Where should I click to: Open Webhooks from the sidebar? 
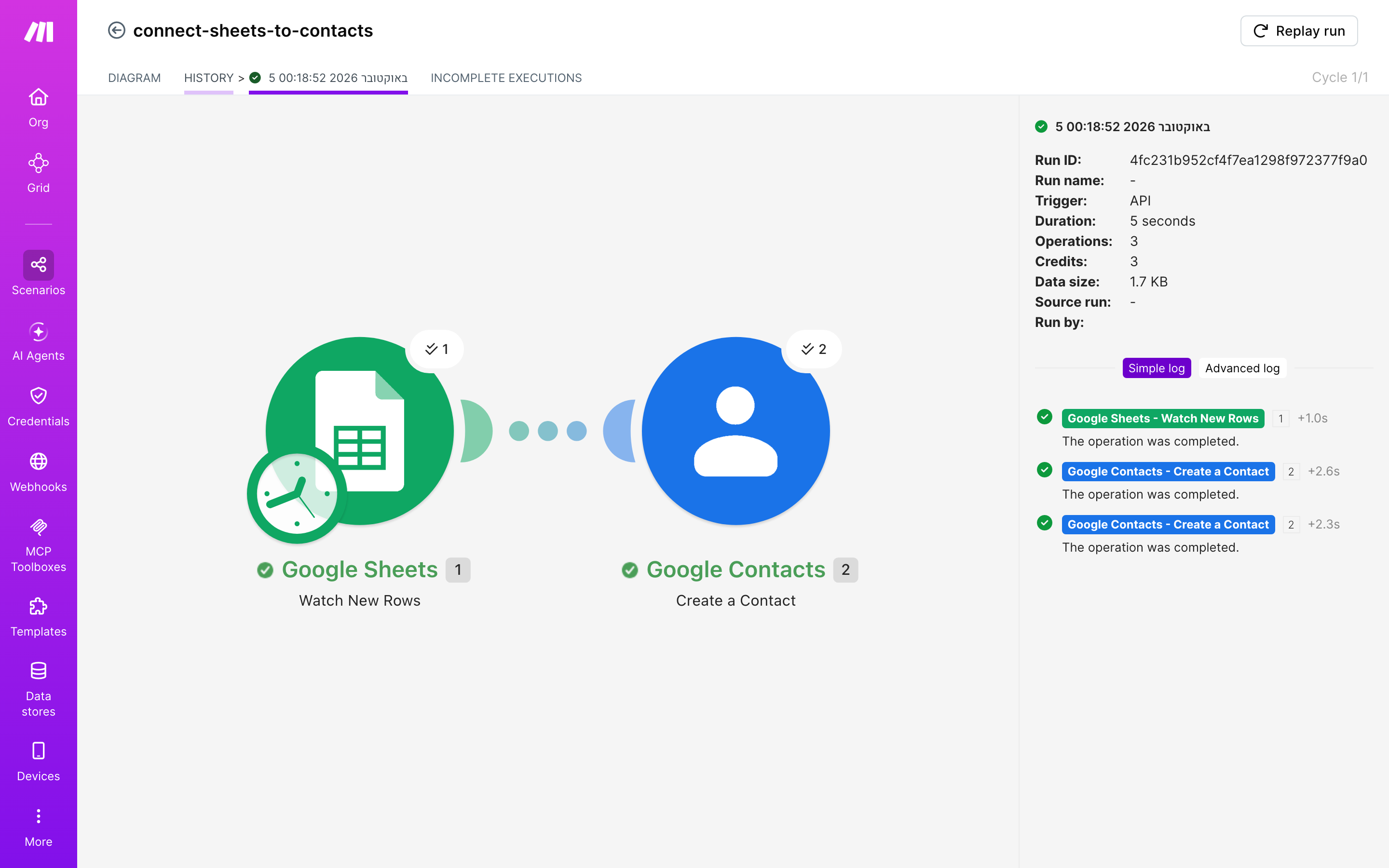(x=39, y=472)
